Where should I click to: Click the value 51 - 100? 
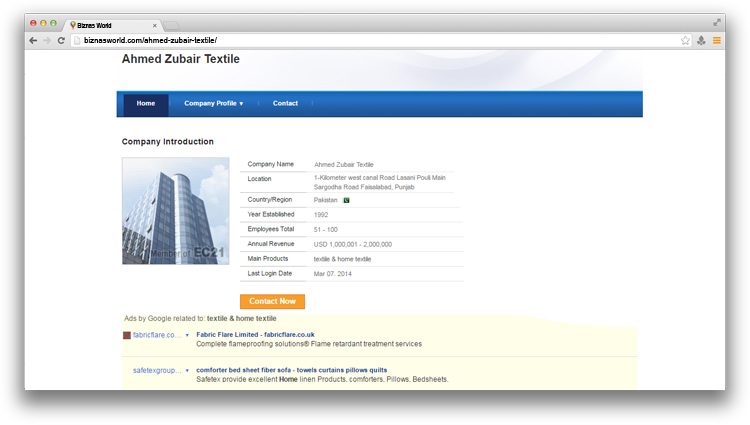click(326, 230)
